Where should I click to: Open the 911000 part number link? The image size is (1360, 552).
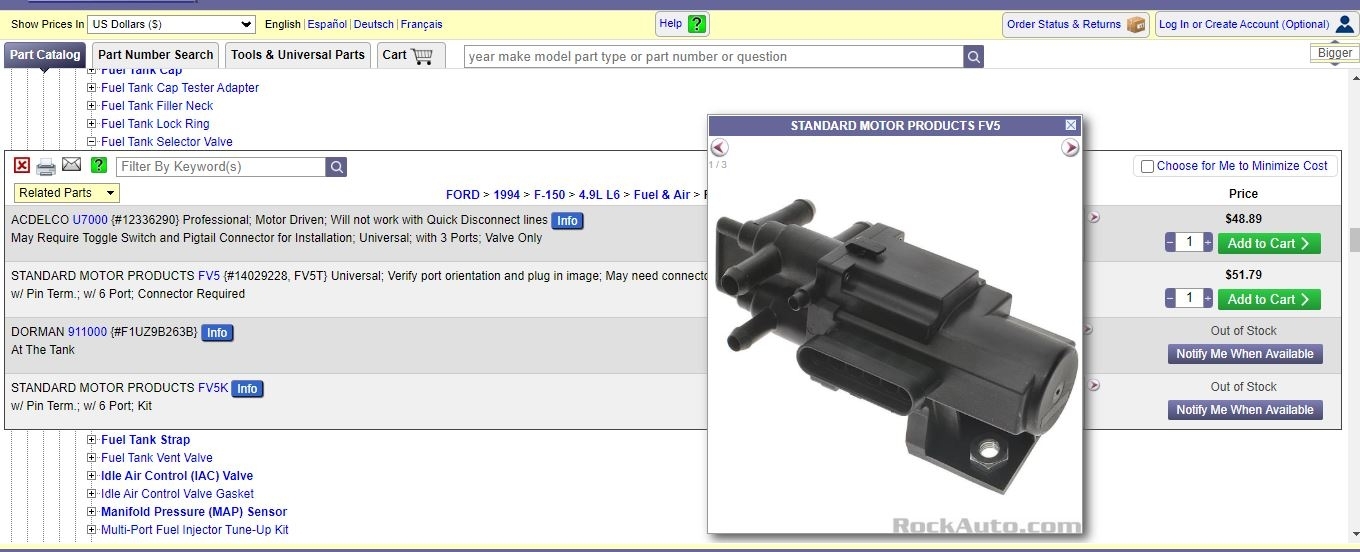coord(87,332)
